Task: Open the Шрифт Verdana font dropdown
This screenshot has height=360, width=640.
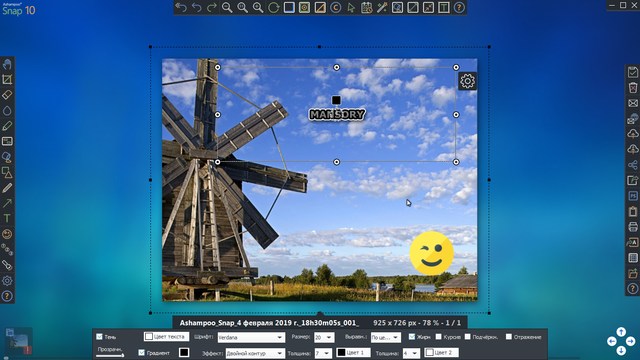Action: point(251,337)
